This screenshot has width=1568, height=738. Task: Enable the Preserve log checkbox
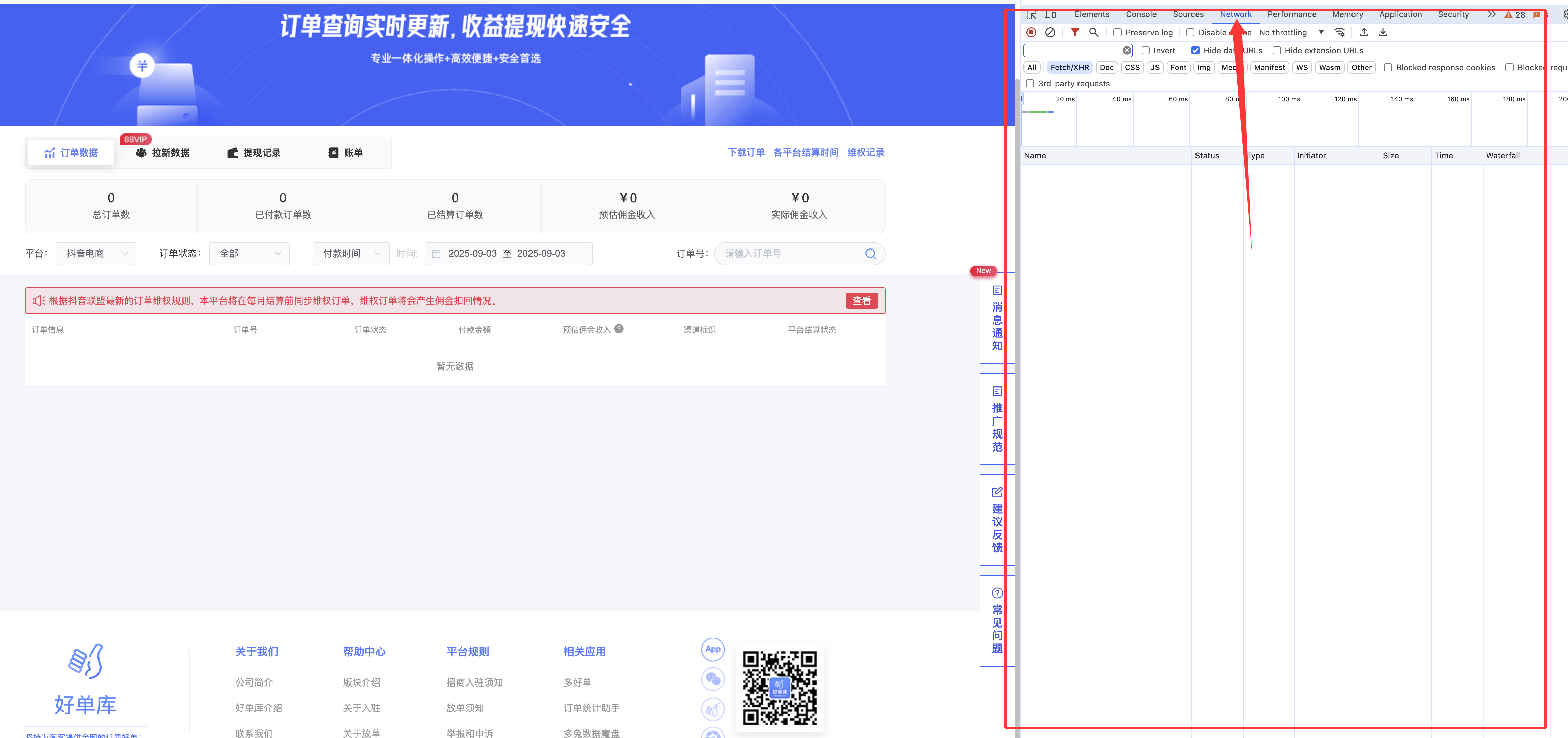1118,32
